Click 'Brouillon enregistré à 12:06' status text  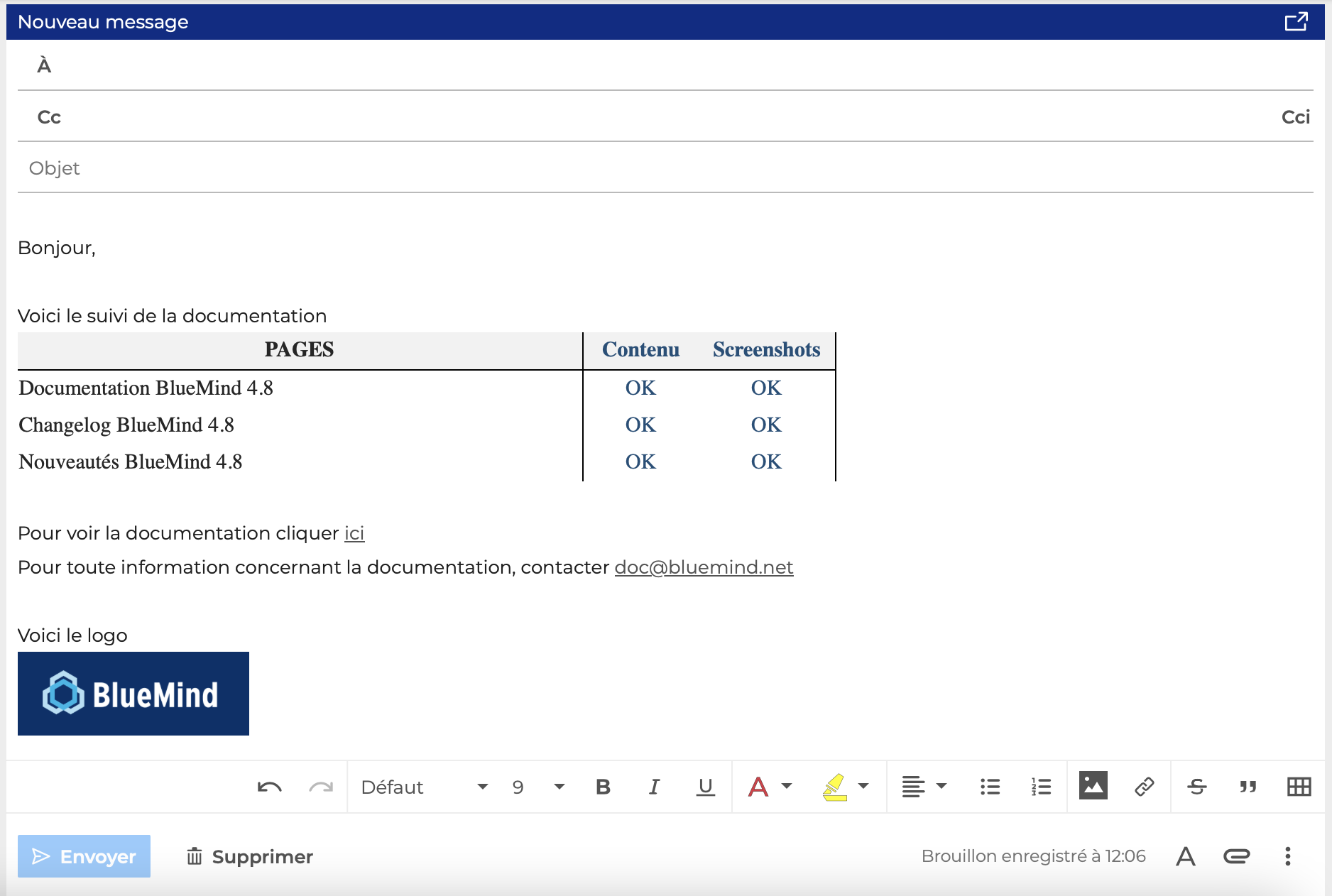(1034, 856)
